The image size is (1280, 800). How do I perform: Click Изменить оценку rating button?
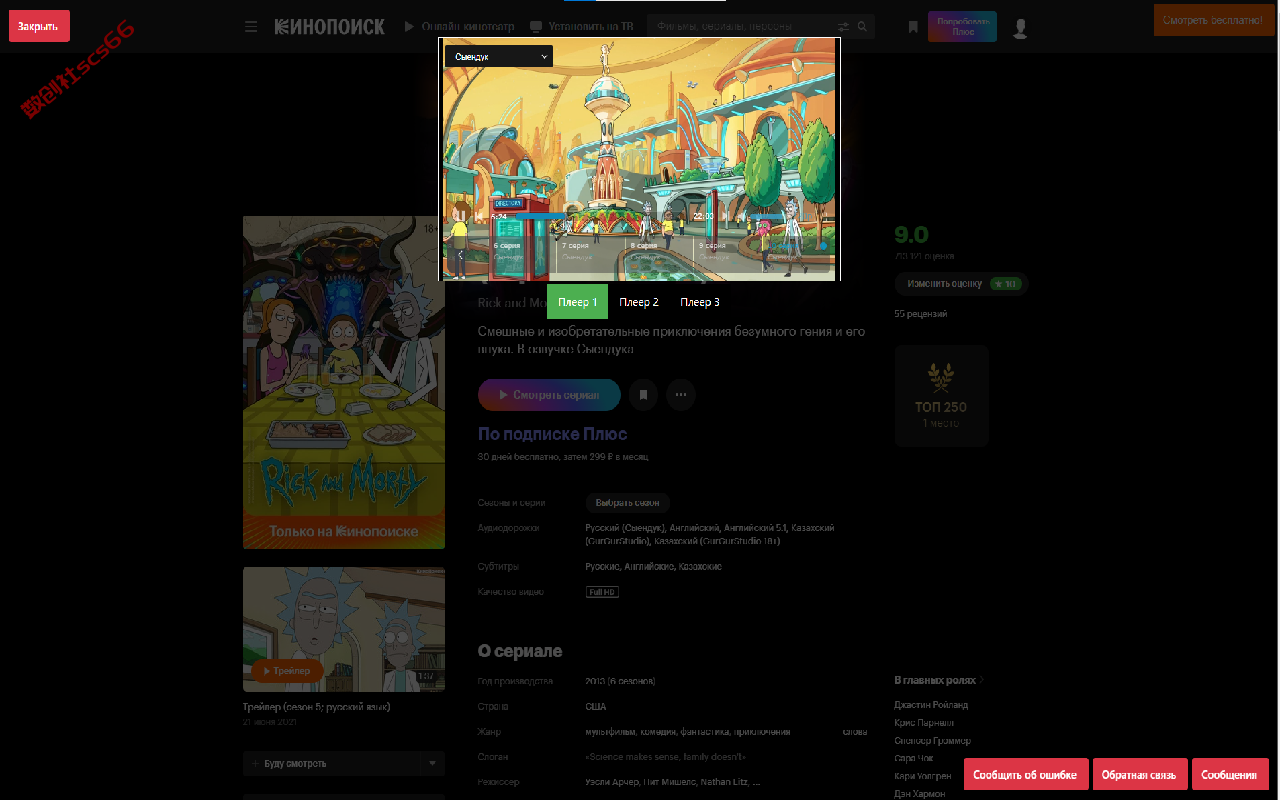[961, 284]
